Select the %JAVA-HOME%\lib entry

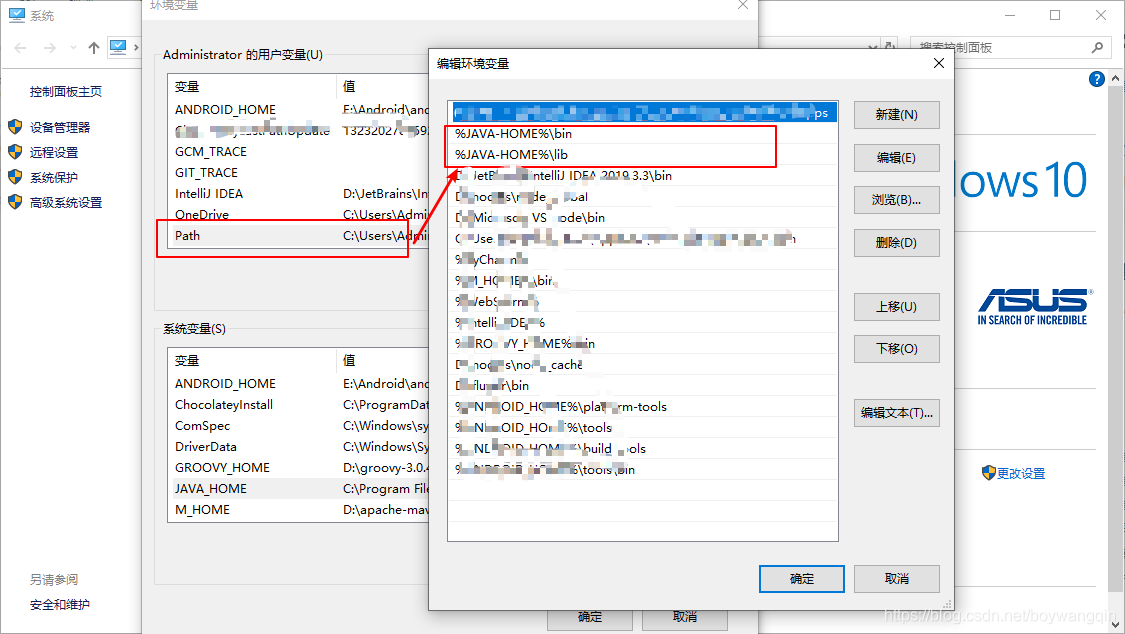(x=643, y=154)
